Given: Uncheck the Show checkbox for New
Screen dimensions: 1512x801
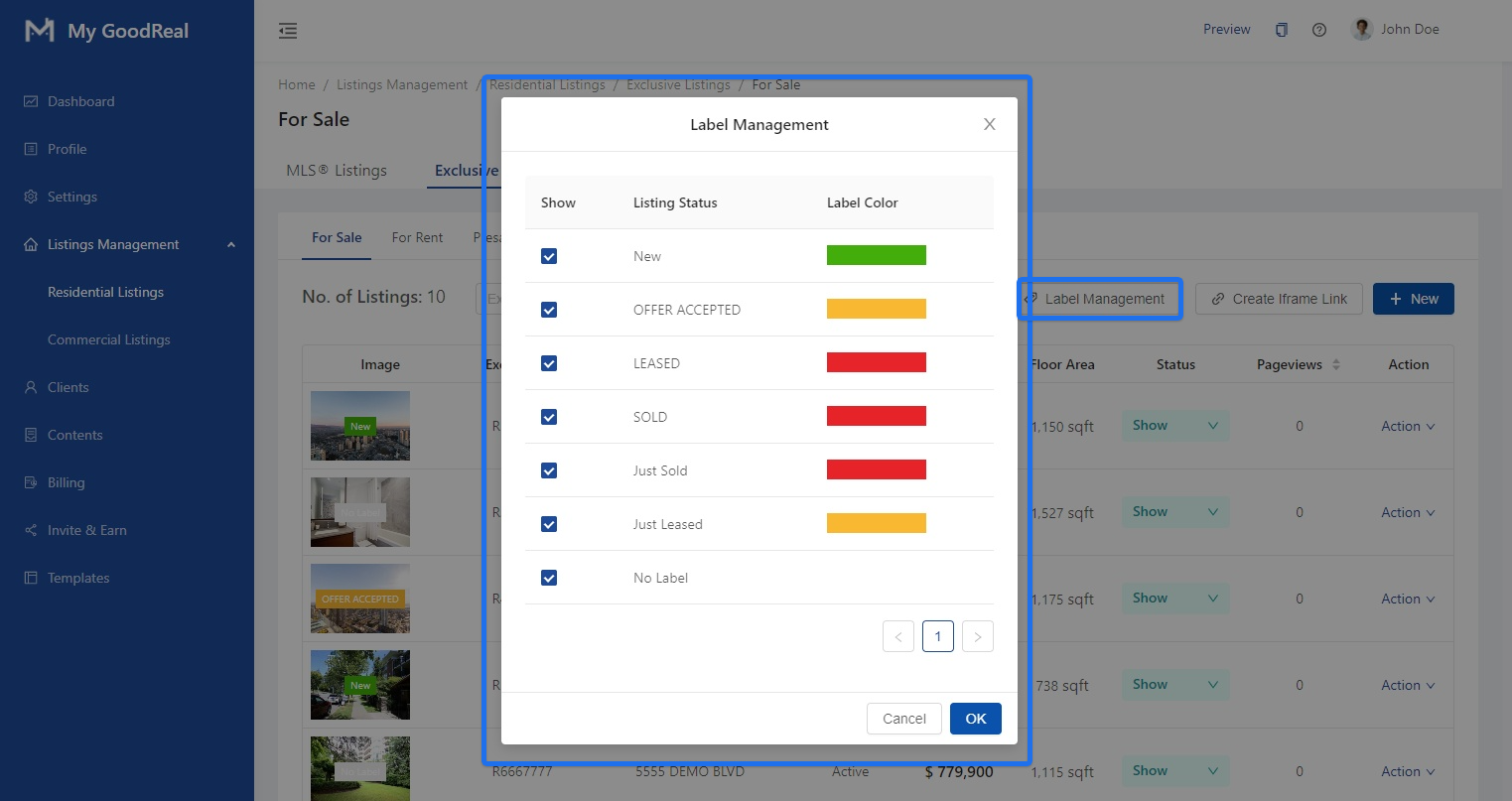Looking at the screenshot, I should pyautogui.click(x=549, y=256).
